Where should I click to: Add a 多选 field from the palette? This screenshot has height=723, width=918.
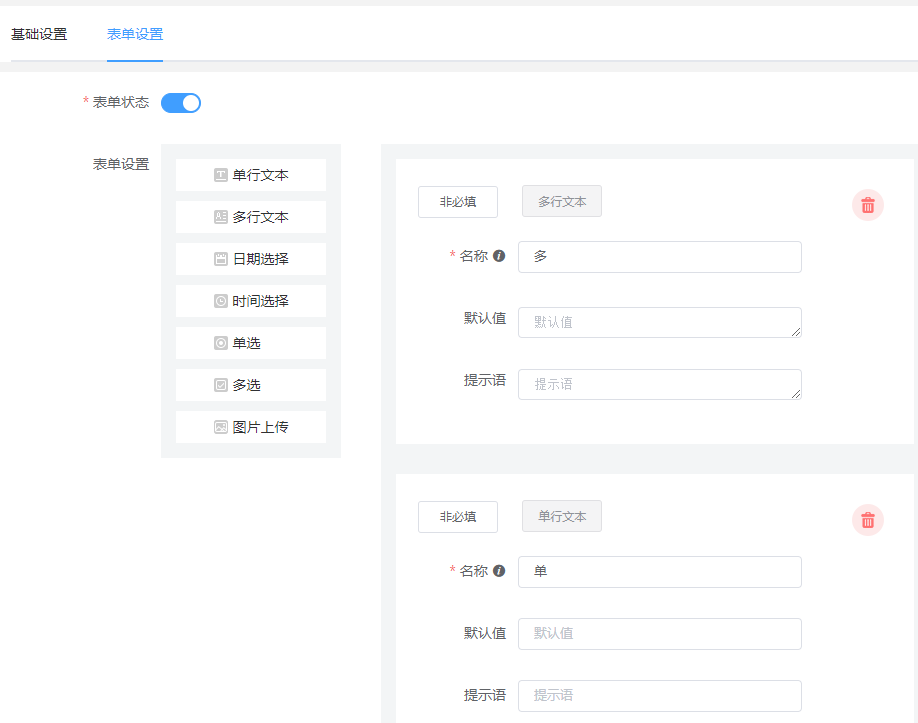(251, 385)
